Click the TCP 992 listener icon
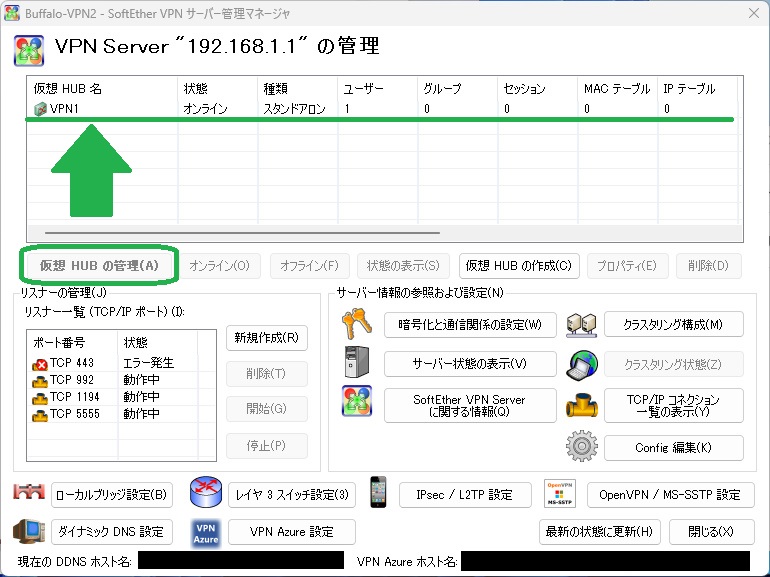 [39, 381]
